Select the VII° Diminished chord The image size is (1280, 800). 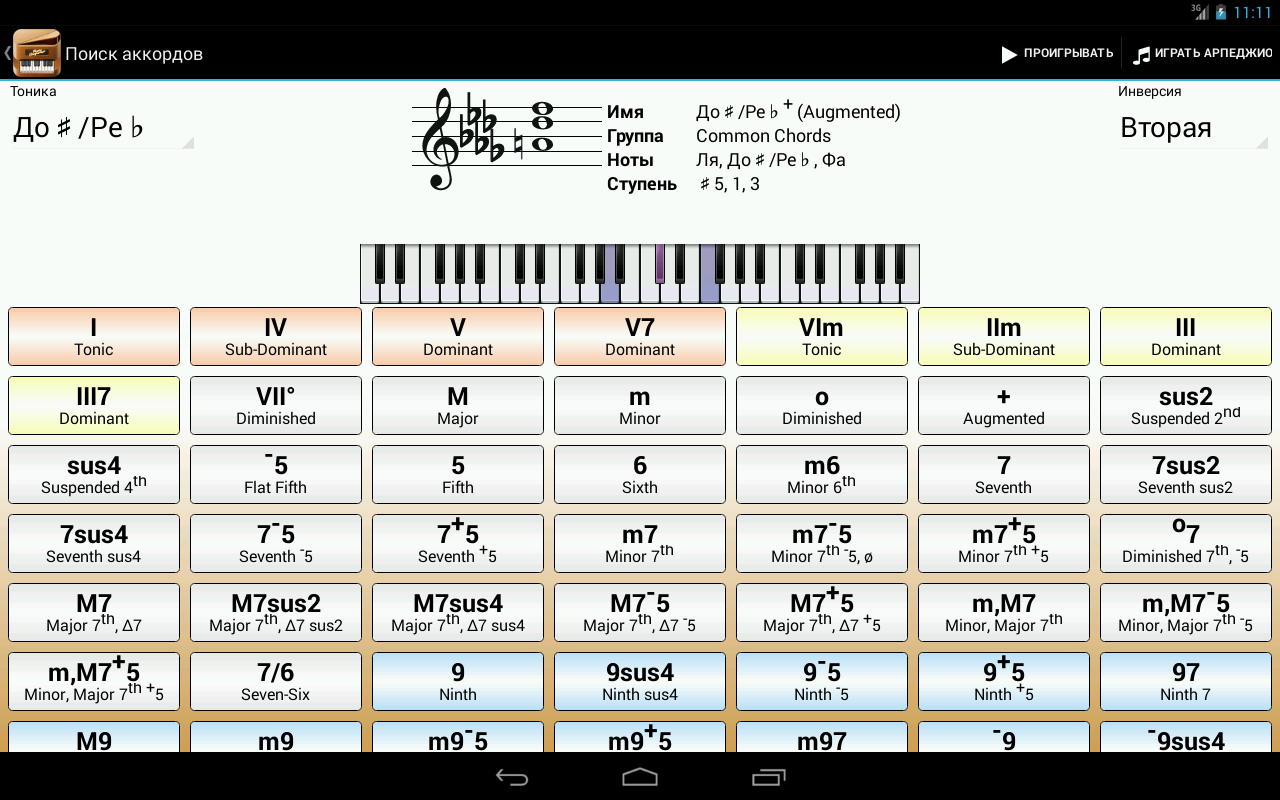click(x=276, y=406)
